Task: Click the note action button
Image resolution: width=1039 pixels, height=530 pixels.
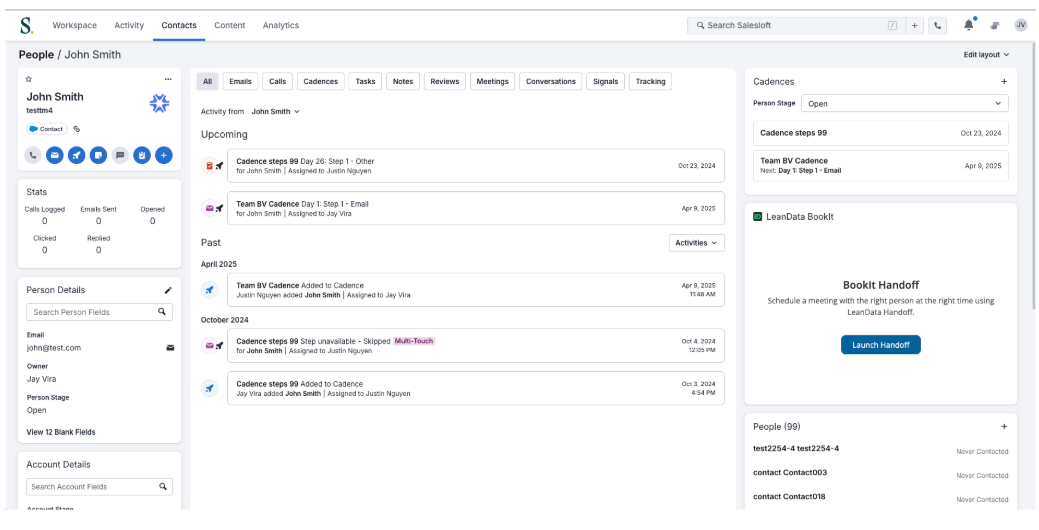Action: (x=98, y=156)
